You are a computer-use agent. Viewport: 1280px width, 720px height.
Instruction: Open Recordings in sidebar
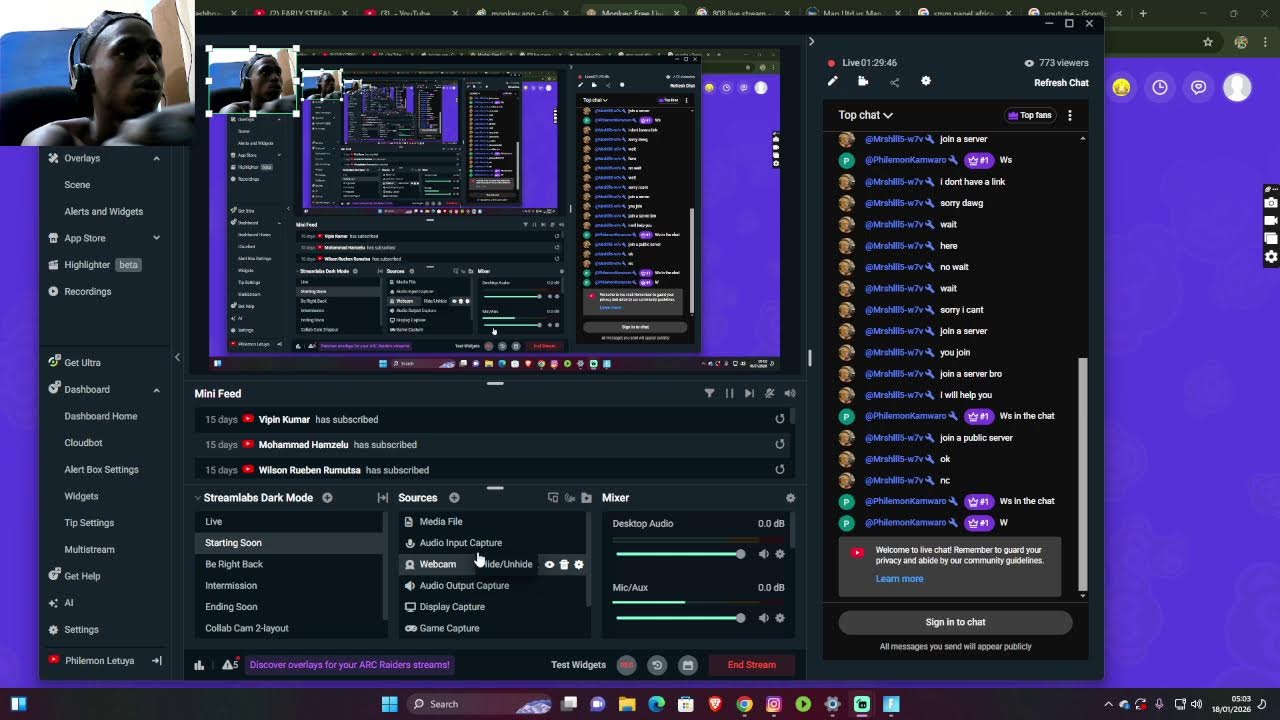click(x=87, y=292)
